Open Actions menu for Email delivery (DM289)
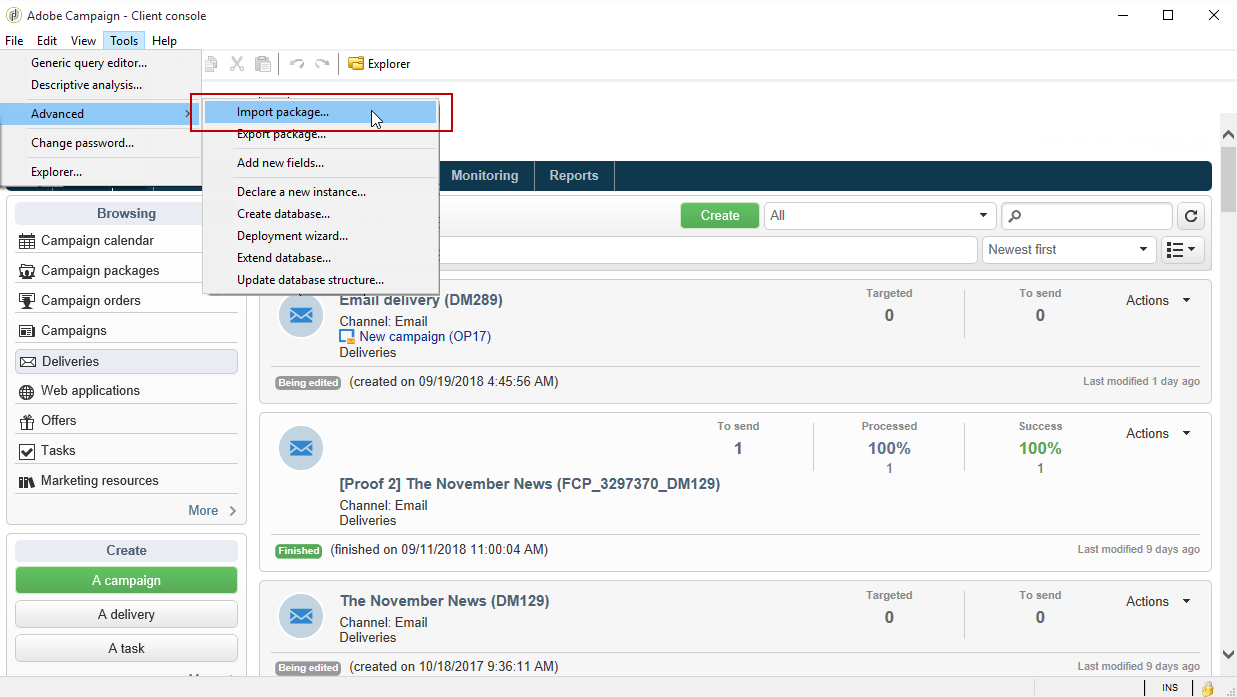The height and width of the screenshot is (697, 1237). click(x=1158, y=301)
